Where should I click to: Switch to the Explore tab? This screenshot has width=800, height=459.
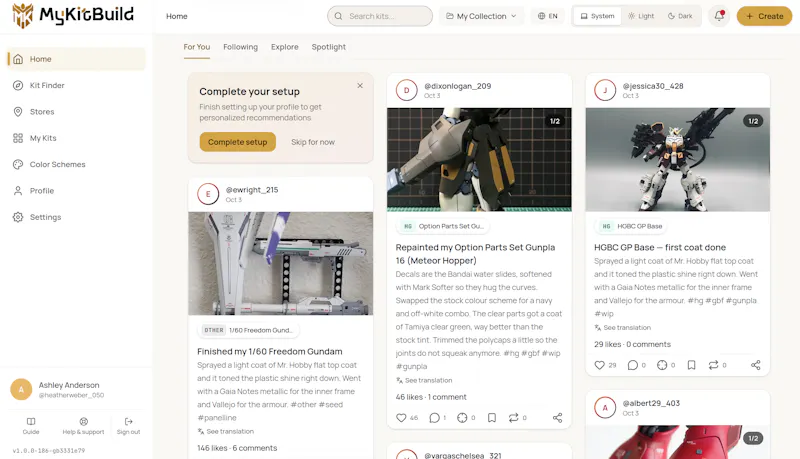[x=285, y=47]
